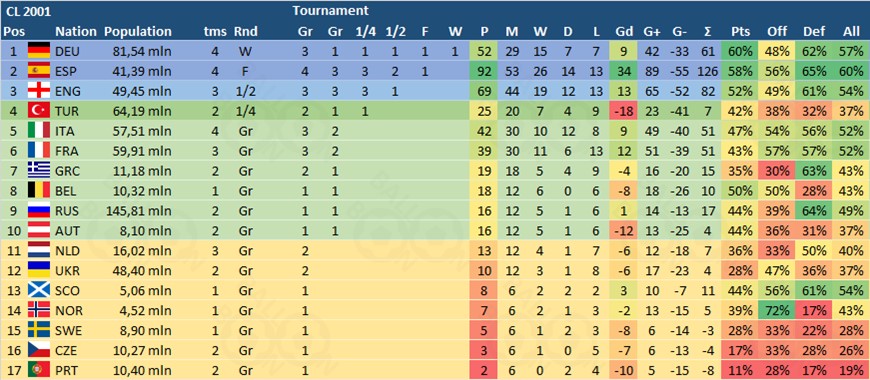Click the Portugal flag icon
870x380 pixels.
39,371
